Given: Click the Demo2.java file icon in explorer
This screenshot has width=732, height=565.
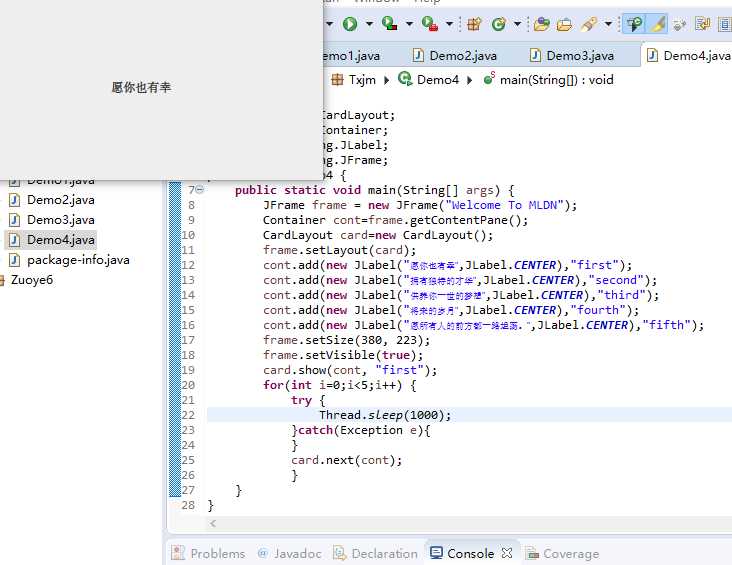Looking at the screenshot, I should coord(15,200).
